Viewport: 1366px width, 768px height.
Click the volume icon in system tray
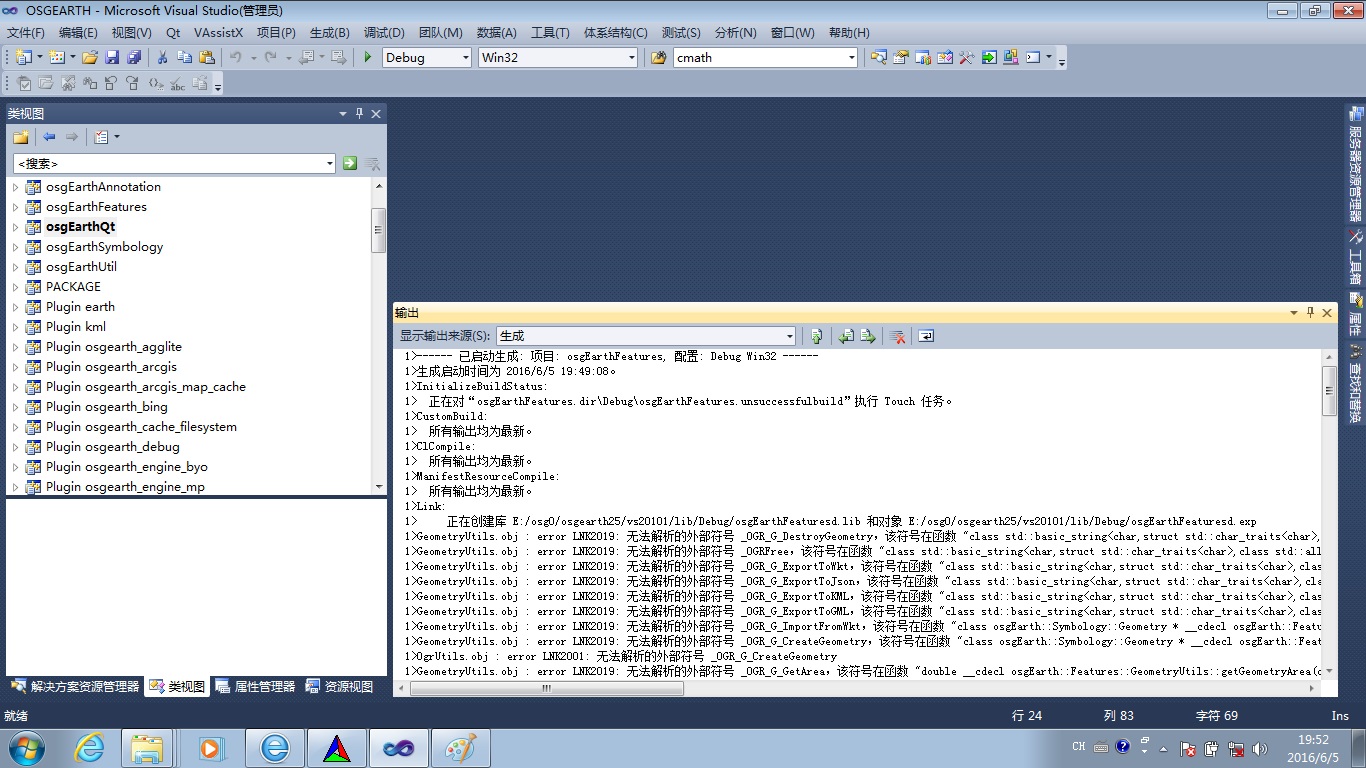click(1260, 748)
